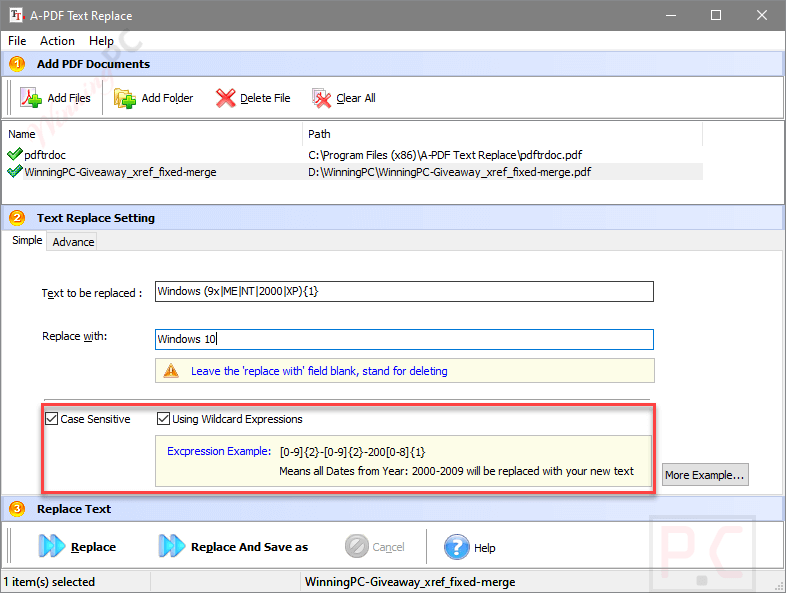786x595 pixels.
Task: Open the Action menu
Action: click(x=57, y=41)
